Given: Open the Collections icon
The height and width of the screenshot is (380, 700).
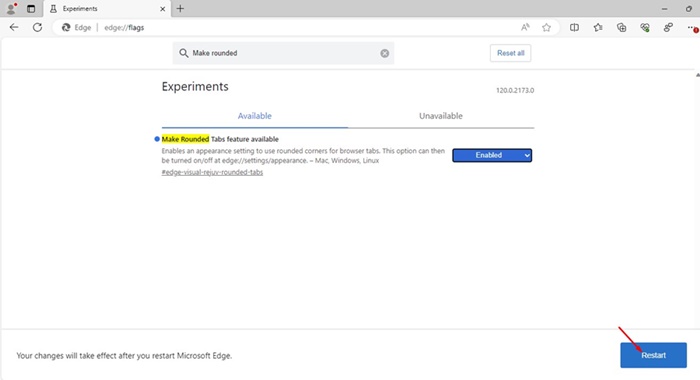Looking at the screenshot, I should 621,28.
